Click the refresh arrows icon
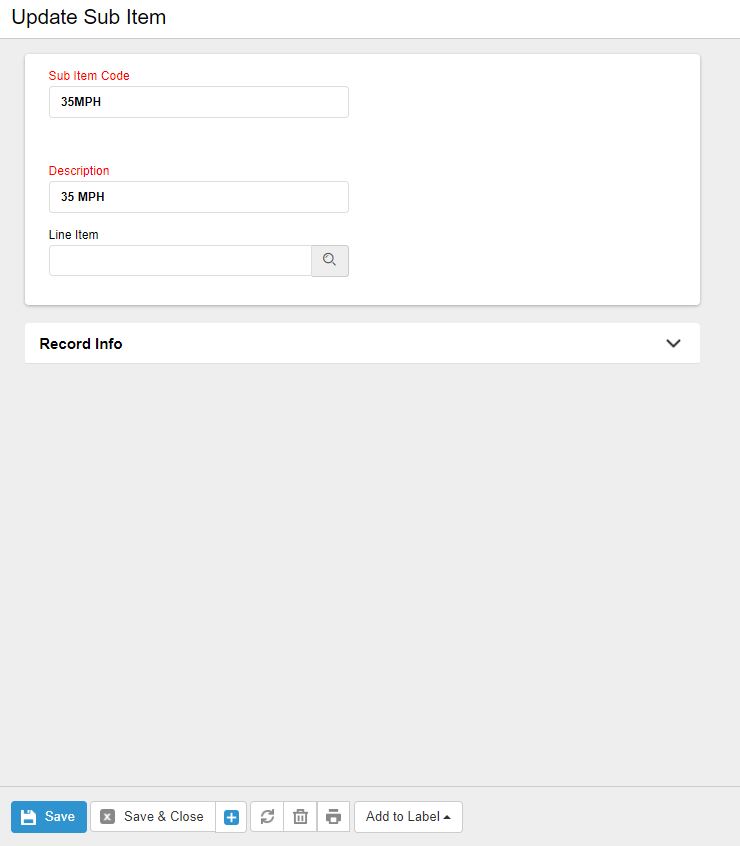Screen dimensions: 740x846 (x=267, y=817)
